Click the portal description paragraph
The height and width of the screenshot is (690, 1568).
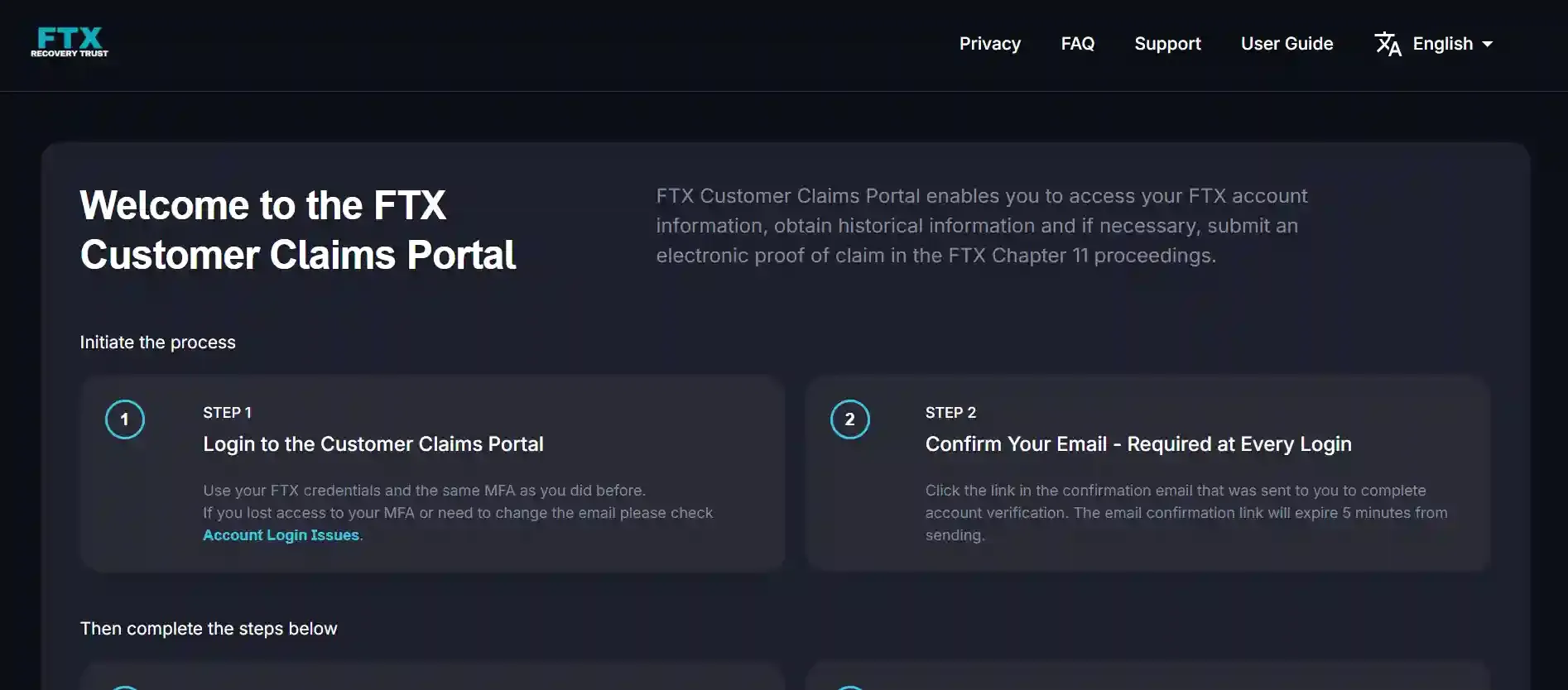(x=981, y=226)
